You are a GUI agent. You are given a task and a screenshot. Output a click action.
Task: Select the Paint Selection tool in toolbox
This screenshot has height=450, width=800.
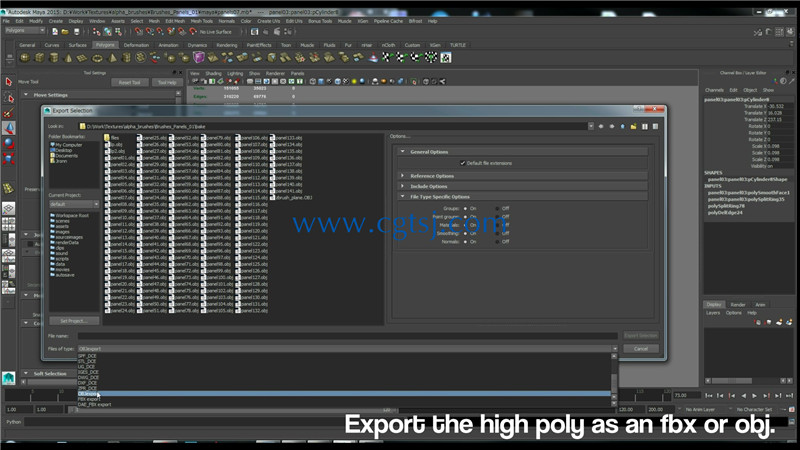(x=9, y=112)
